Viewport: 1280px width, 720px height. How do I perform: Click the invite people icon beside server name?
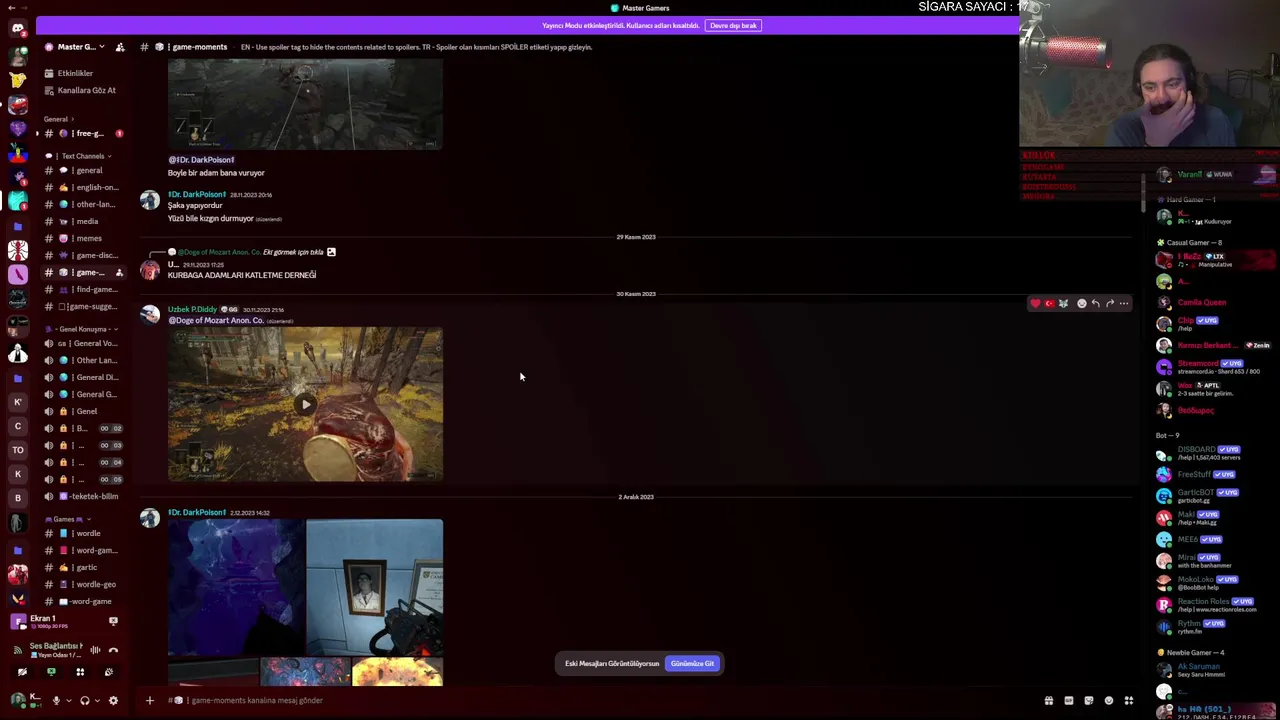coord(120,47)
